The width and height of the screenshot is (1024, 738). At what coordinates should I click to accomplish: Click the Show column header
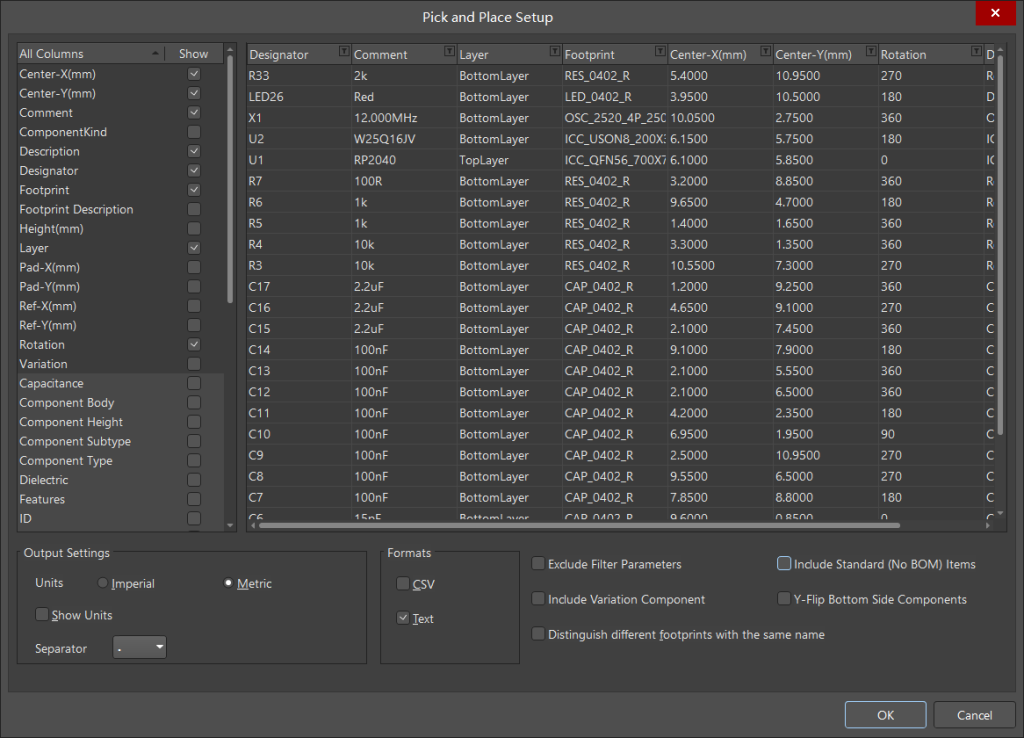tap(193, 54)
